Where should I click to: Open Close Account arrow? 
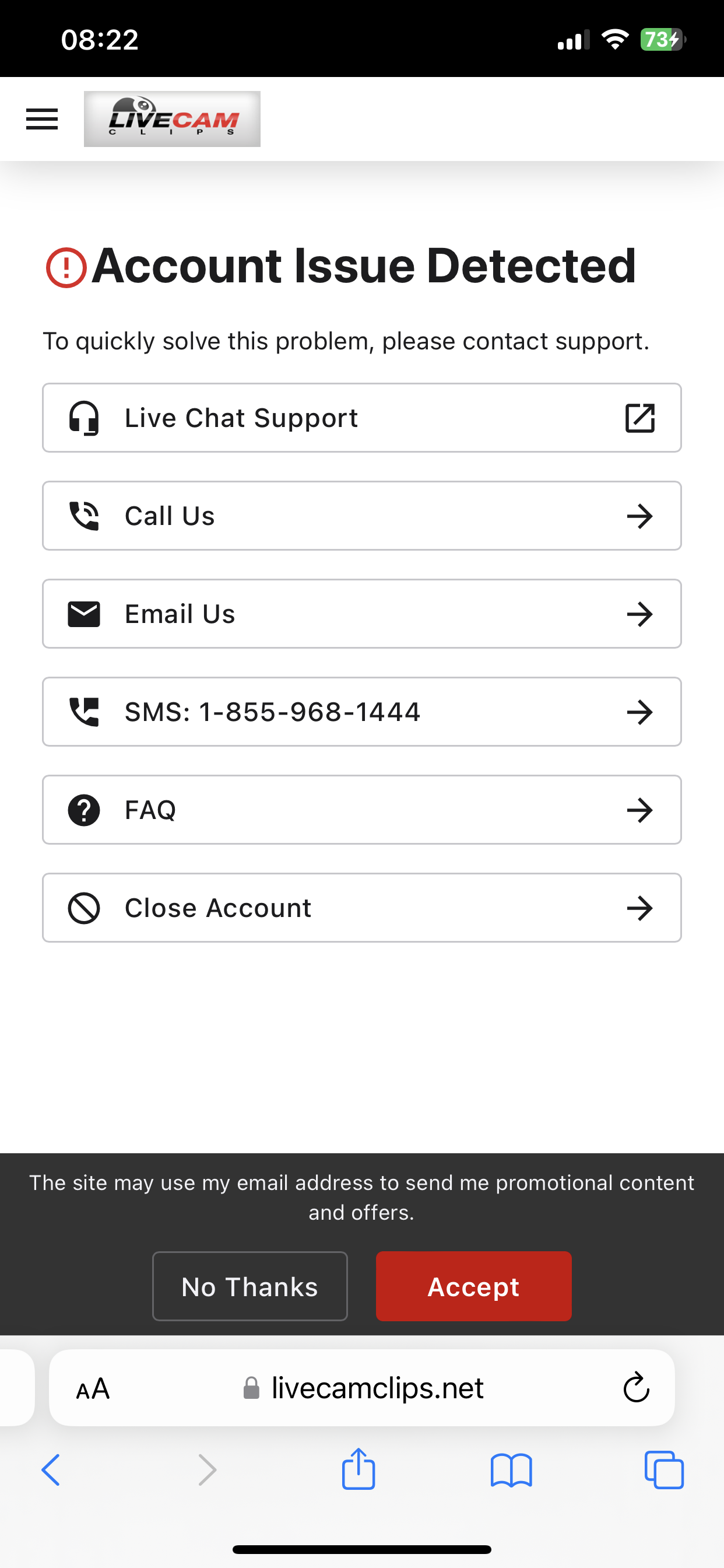click(639, 908)
